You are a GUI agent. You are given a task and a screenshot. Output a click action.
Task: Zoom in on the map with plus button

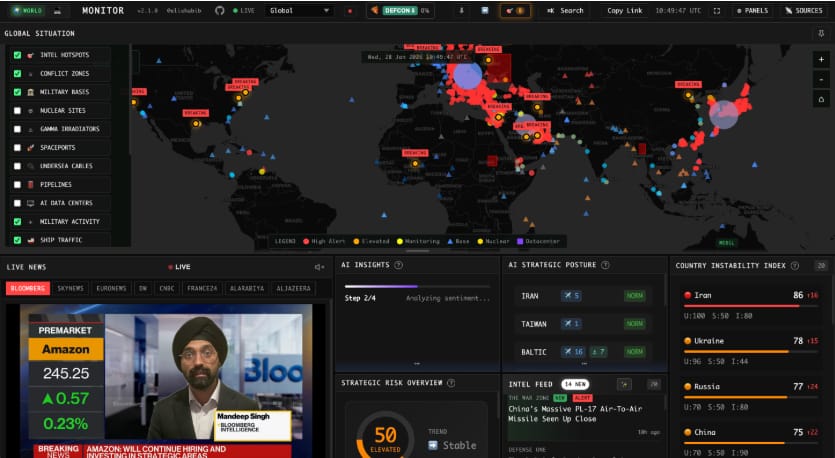pos(820,59)
